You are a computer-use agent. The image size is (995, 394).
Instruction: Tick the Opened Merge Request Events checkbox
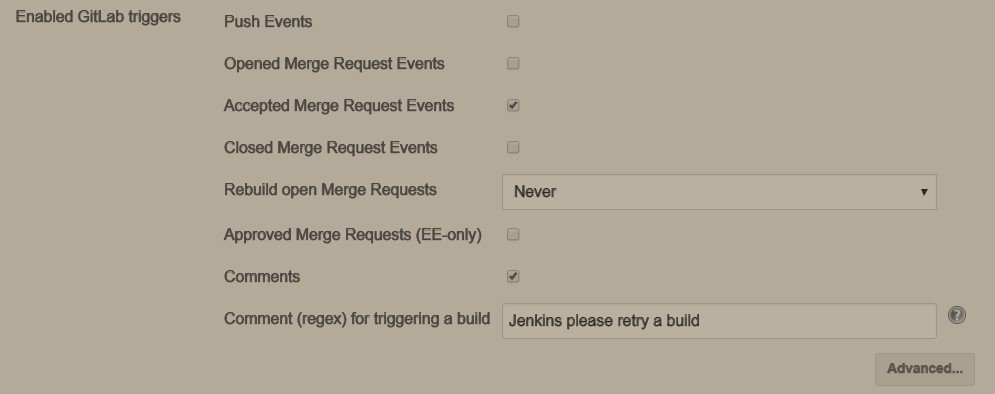pyautogui.click(x=513, y=63)
